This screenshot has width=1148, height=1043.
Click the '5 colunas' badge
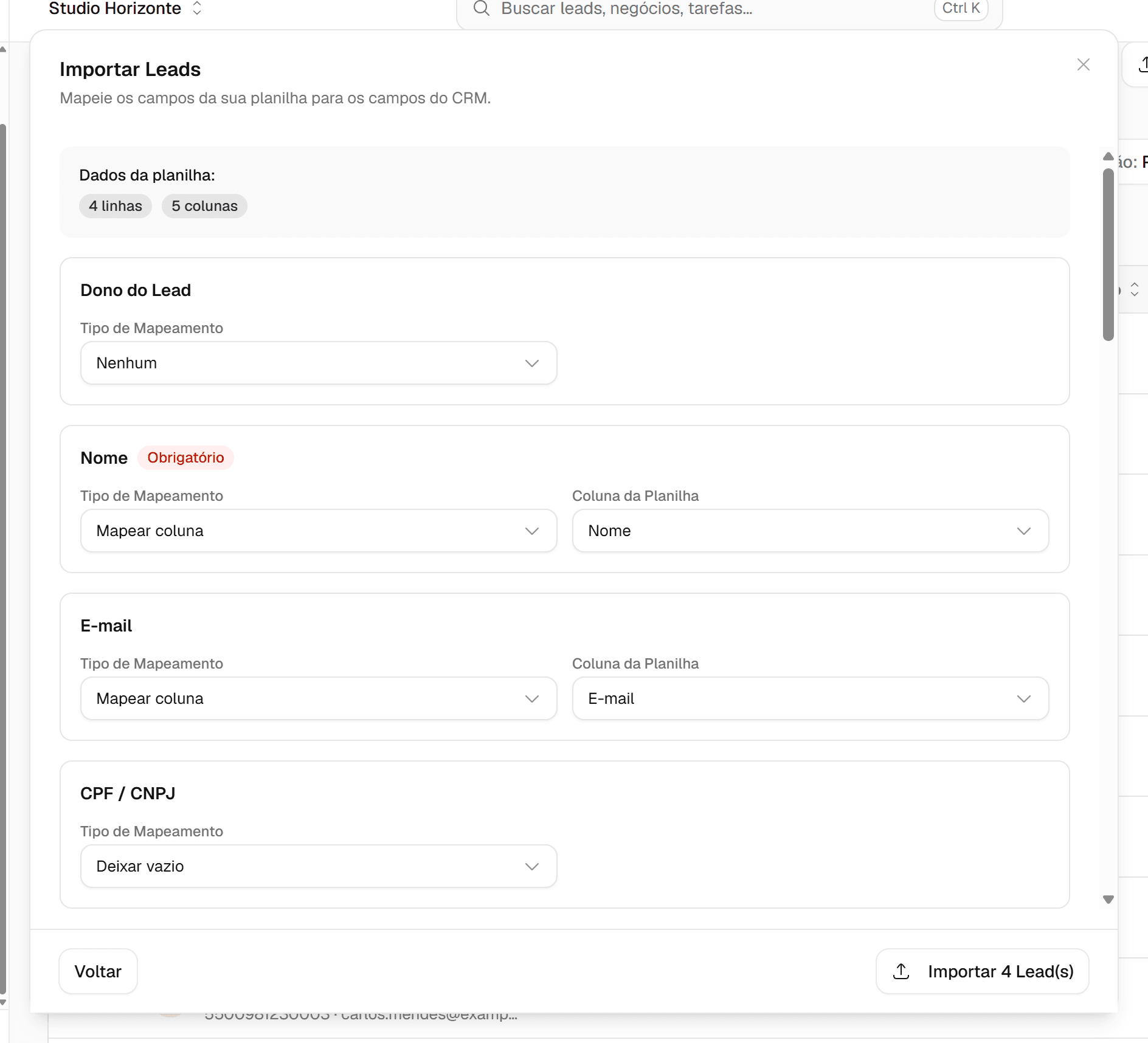click(x=204, y=206)
